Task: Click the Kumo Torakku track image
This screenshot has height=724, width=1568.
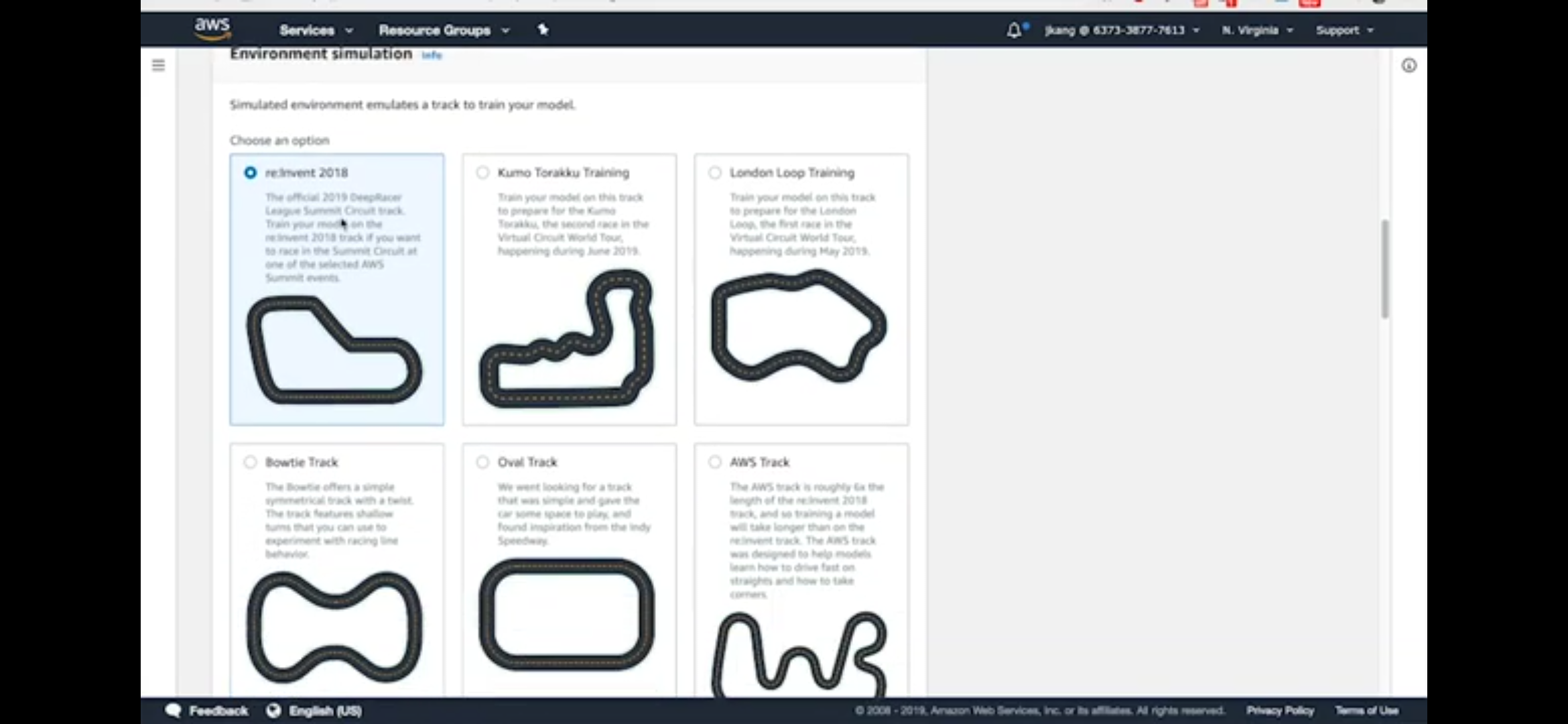Action: (x=567, y=339)
